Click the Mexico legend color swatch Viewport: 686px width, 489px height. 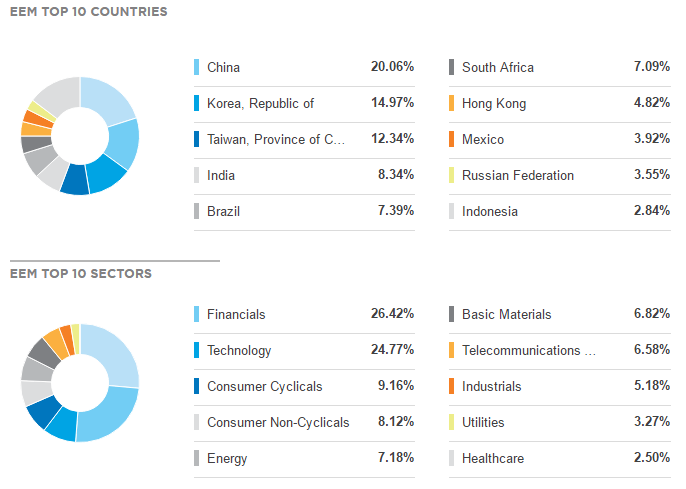[452, 139]
